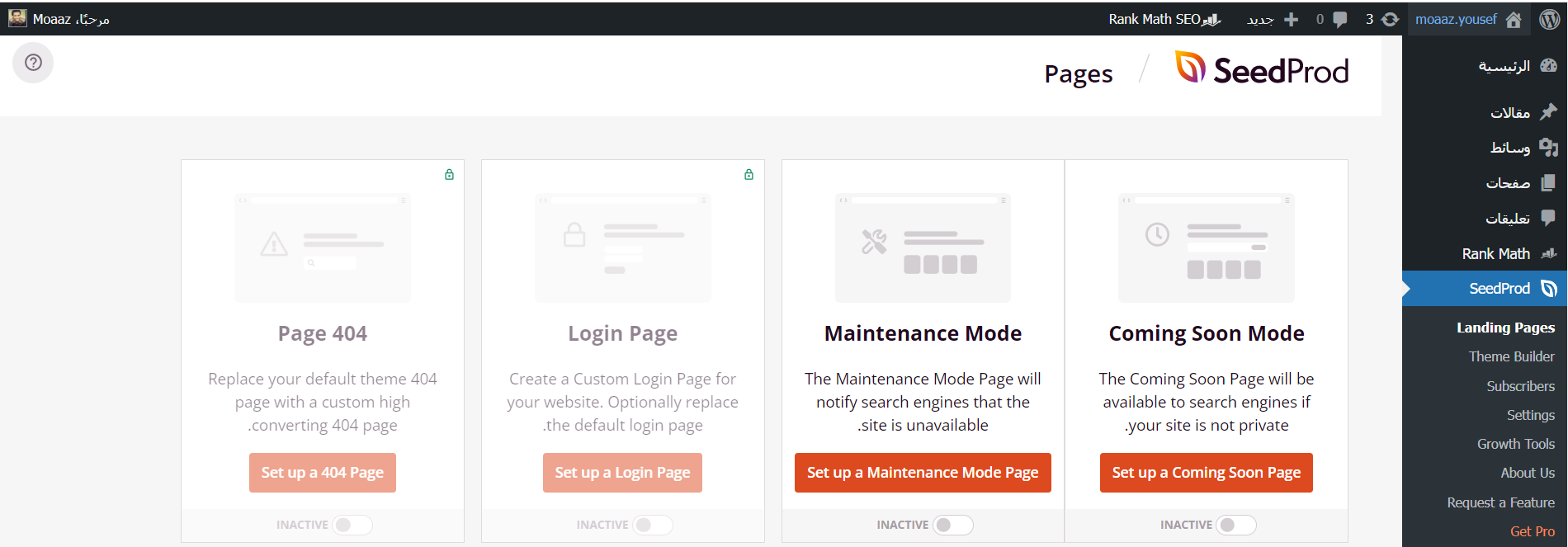Click the dashboard gauge icon in sidebar
This screenshot has height=547, width=1568.
click(x=1549, y=65)
